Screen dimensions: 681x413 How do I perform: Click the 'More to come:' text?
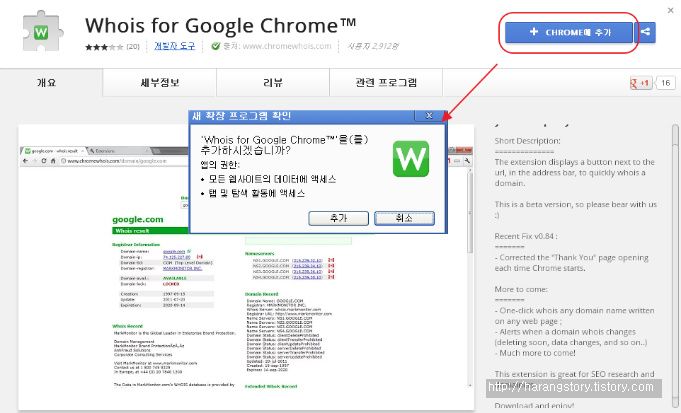point(521,289)
